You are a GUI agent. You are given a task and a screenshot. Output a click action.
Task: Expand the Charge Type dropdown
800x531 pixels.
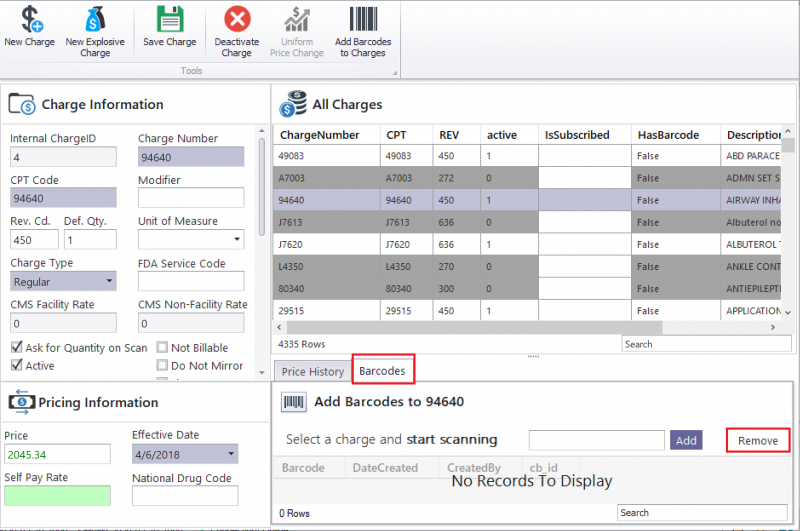point(109,282)
